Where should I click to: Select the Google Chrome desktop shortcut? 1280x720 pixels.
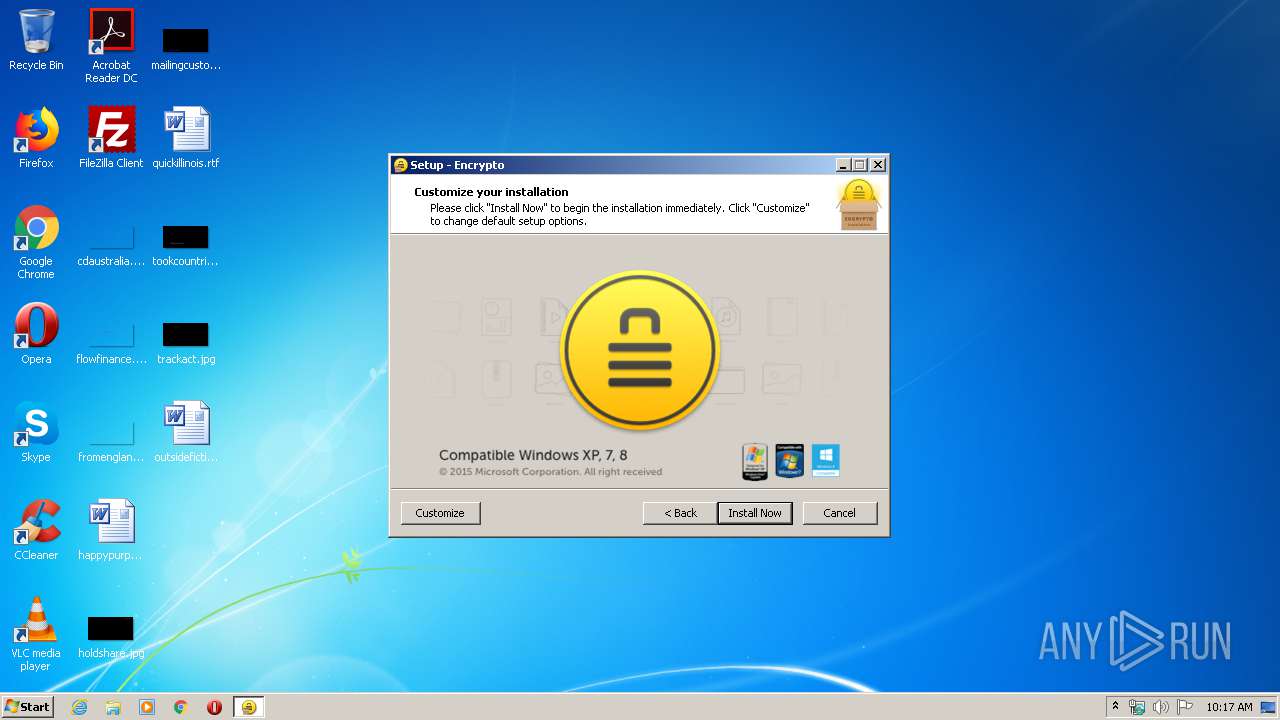36,243
